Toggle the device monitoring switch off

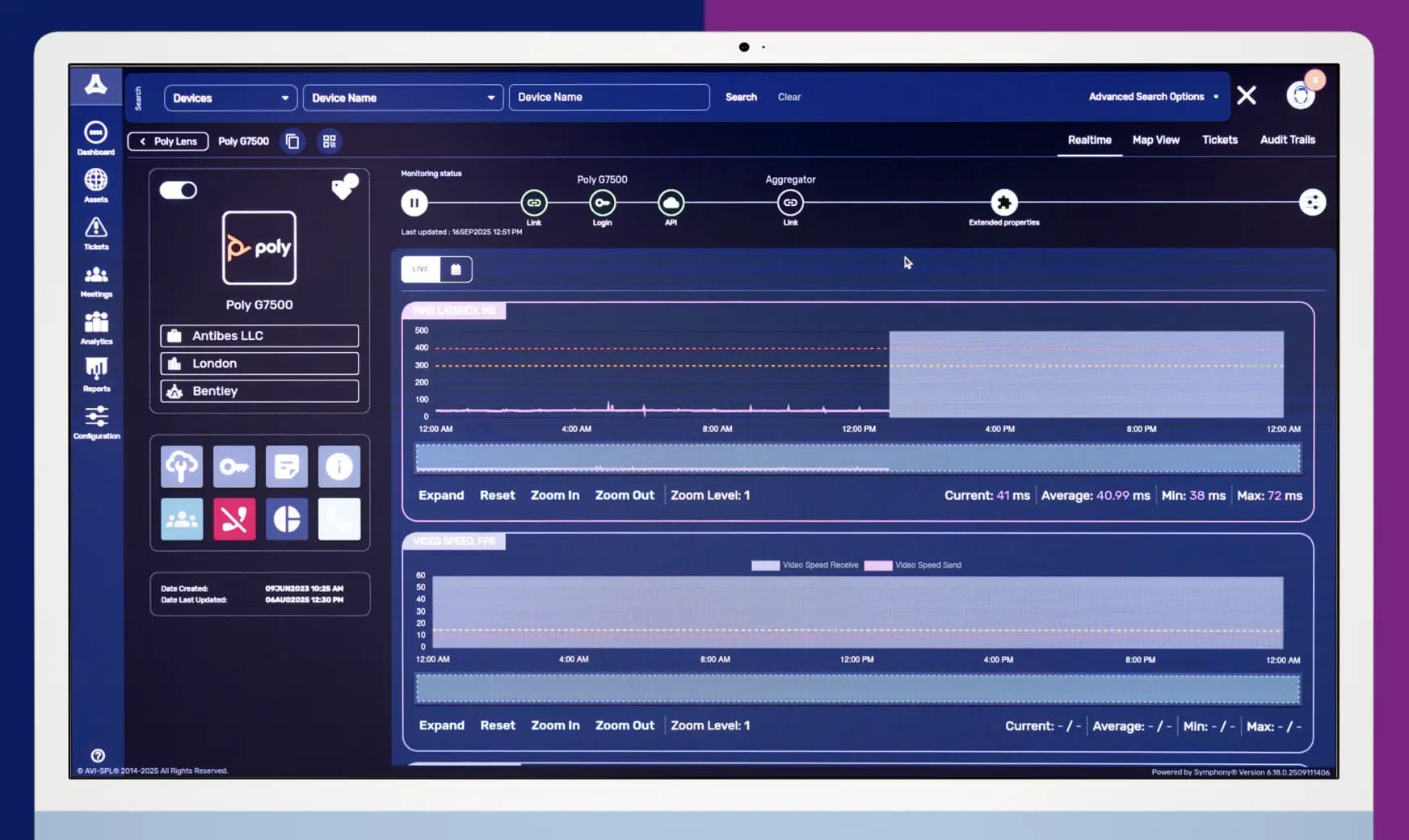point(179,190)
